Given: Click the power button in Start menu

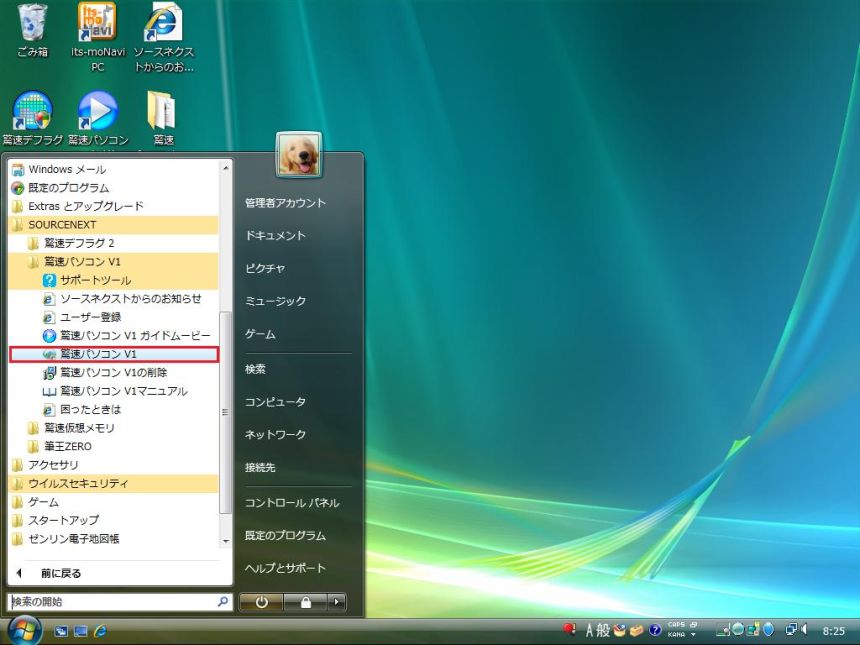Looking at the screenshot, I should tap(261, 602).
